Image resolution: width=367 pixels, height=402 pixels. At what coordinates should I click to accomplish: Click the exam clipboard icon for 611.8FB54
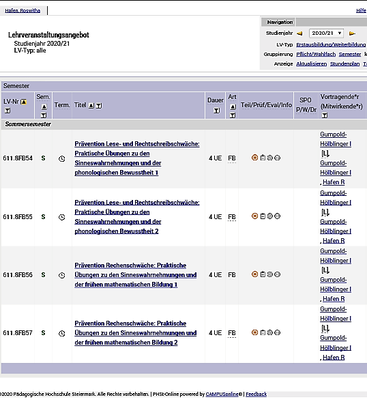coord(263,158)
